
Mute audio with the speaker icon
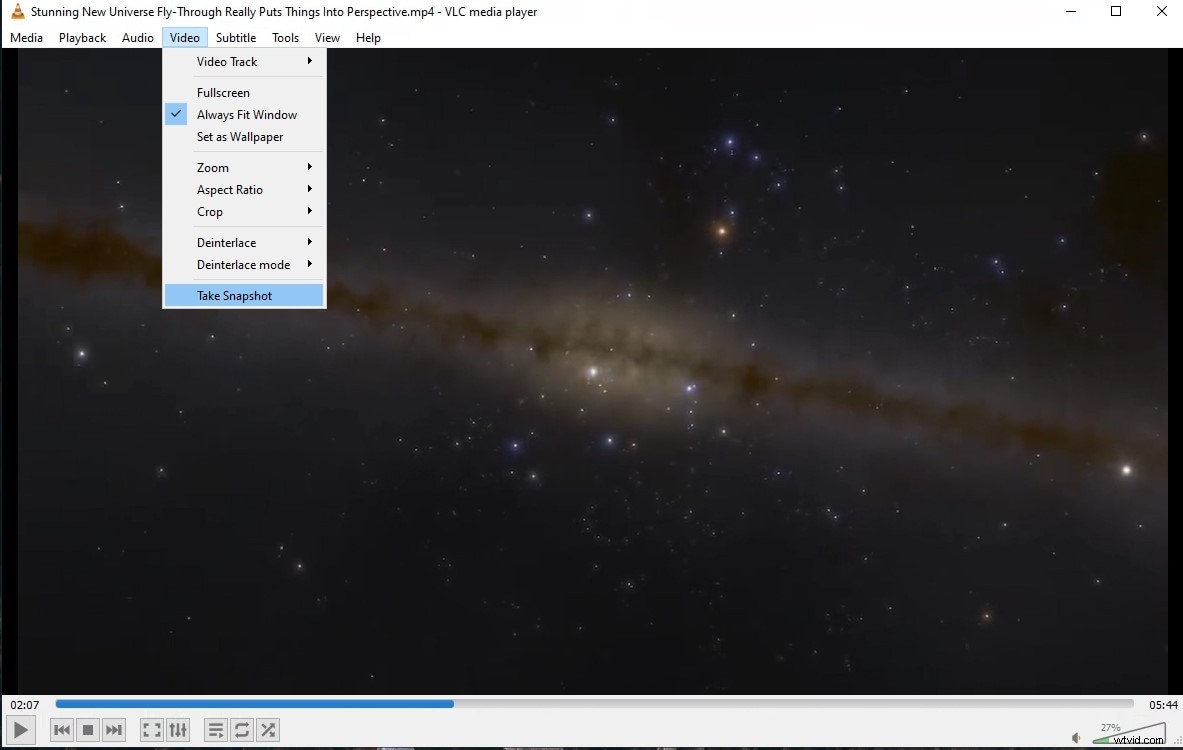[x=1077, y=739]
